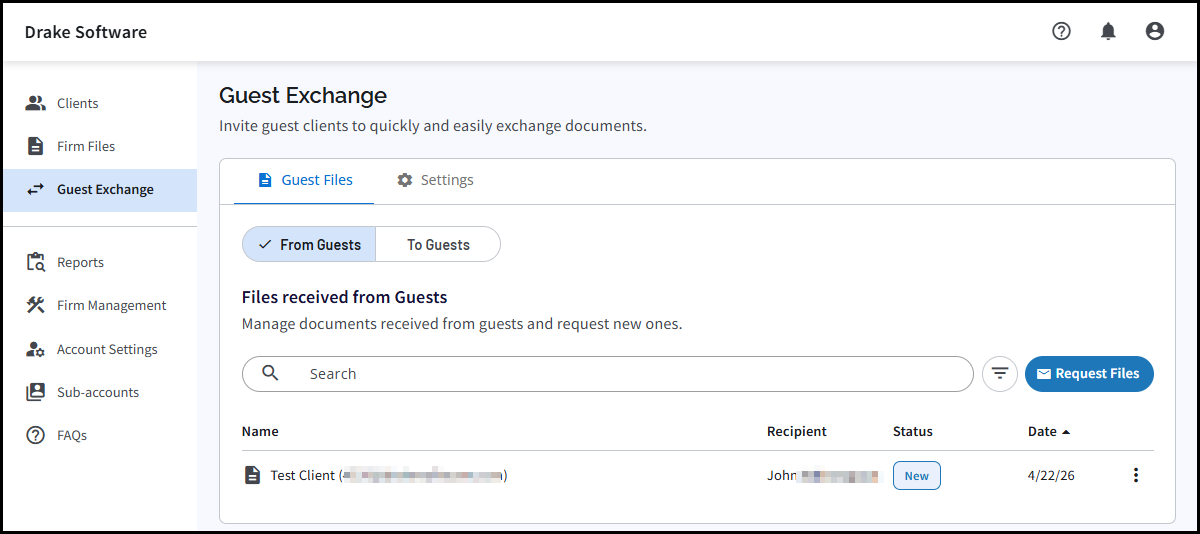Go to Clients in the sidebar
The height and width of the screenshot is (534, 1200).
pos(77,103)
